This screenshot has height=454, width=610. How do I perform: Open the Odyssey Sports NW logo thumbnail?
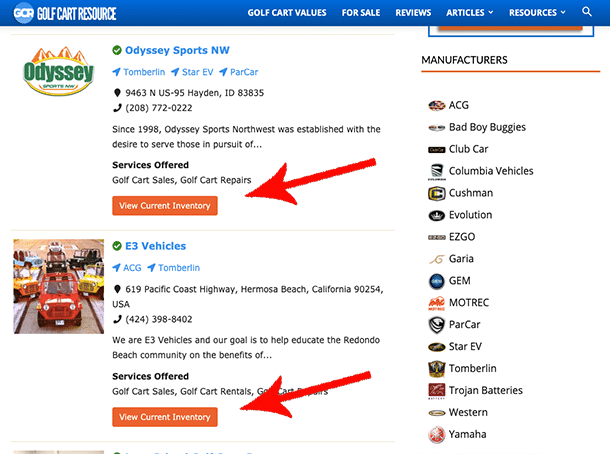point(58,71)
